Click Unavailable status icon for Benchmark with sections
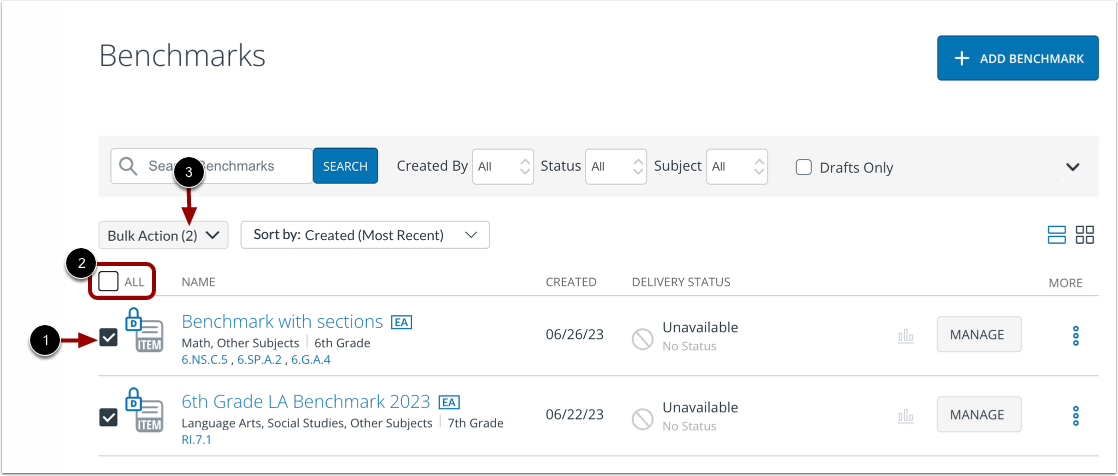1118x476 pixels. pos(642,339)
